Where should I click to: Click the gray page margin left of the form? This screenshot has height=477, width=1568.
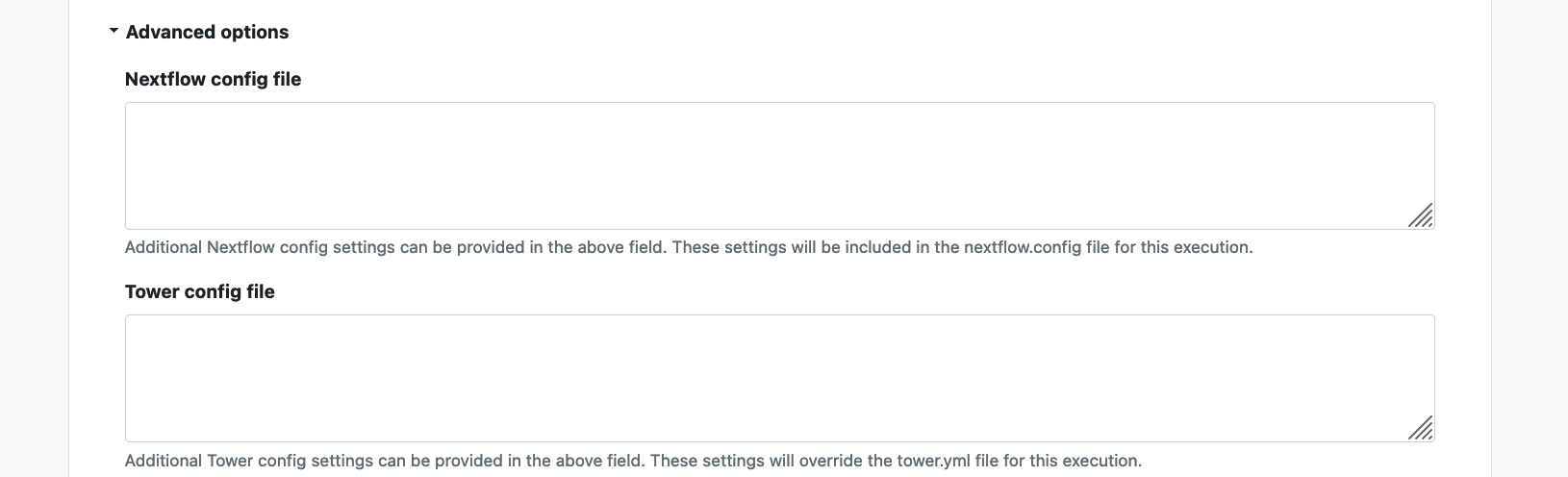[34, 238]
